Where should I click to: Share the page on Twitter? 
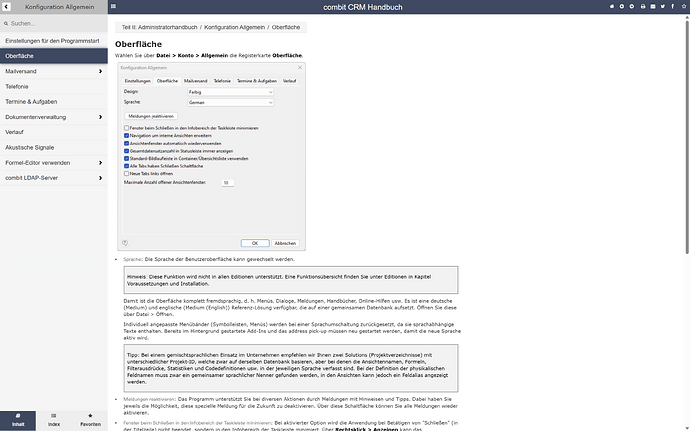click(663, 7)
